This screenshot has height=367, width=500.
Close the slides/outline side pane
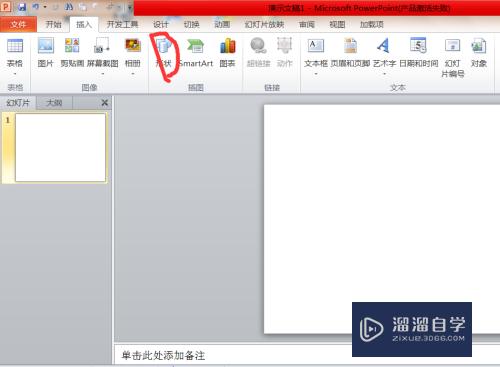point(104,103)
